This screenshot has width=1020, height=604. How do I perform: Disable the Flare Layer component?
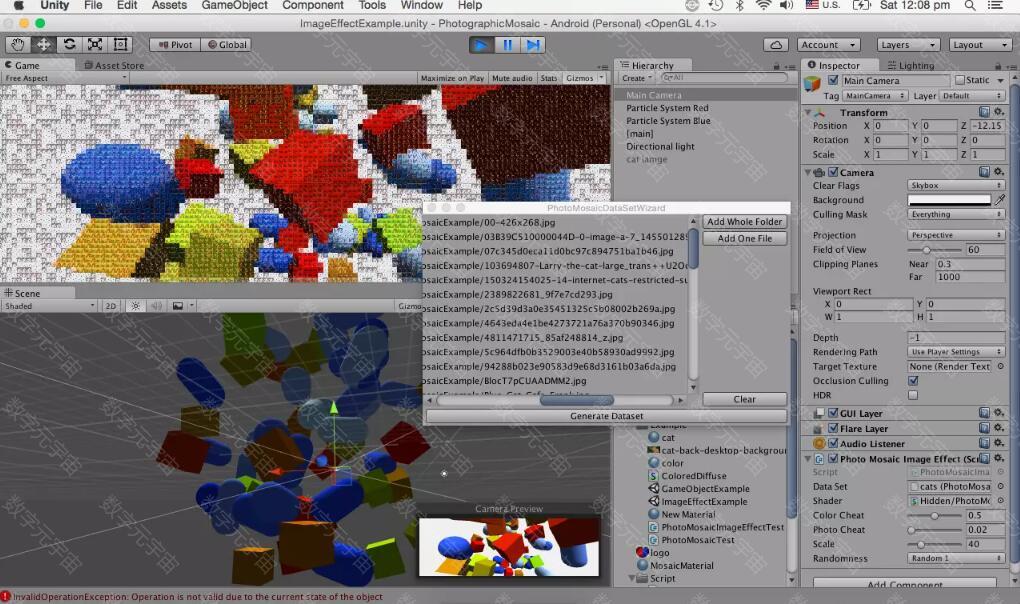[x=833, y=428]
